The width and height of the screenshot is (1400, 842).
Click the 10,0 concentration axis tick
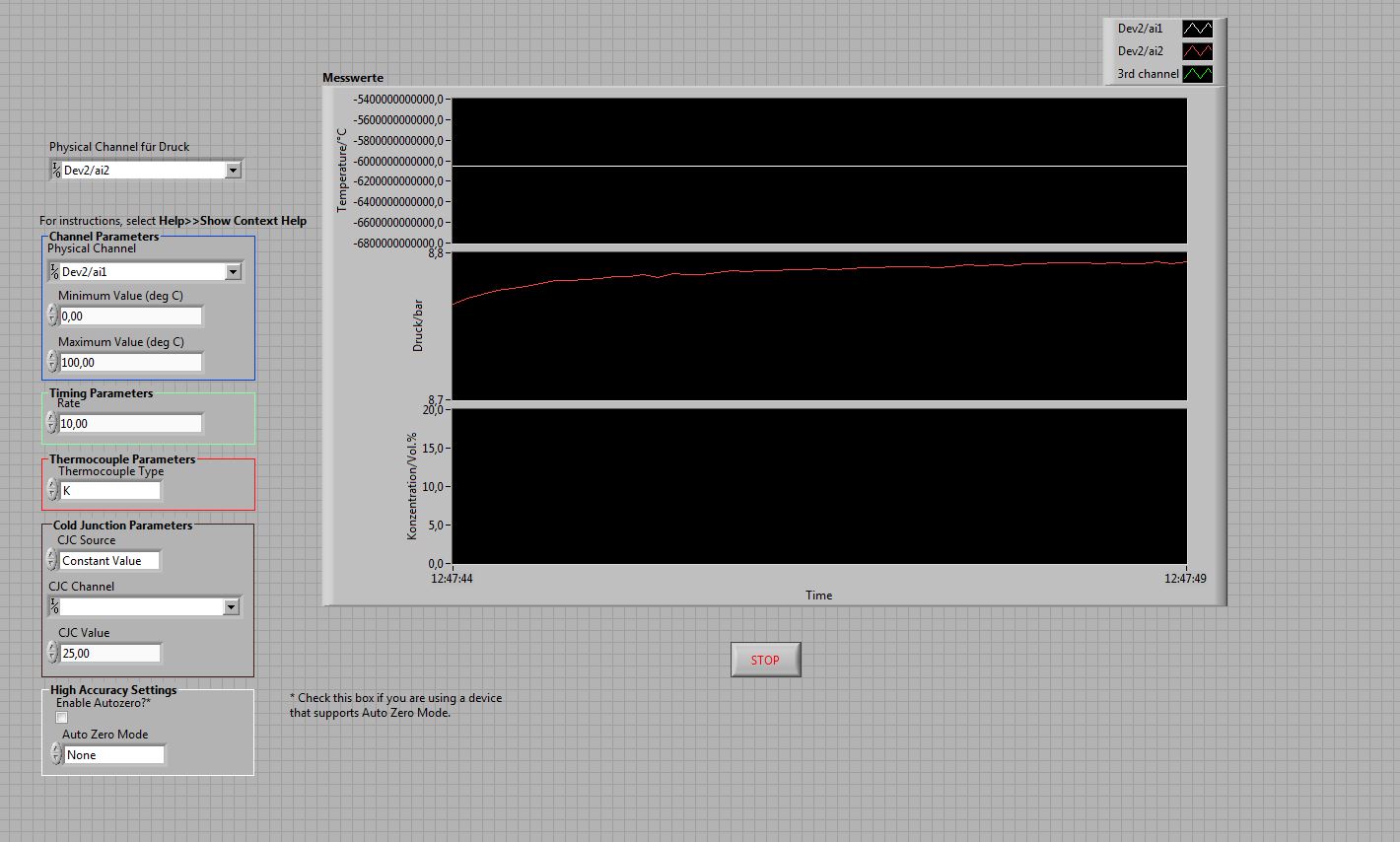[434, 487]
